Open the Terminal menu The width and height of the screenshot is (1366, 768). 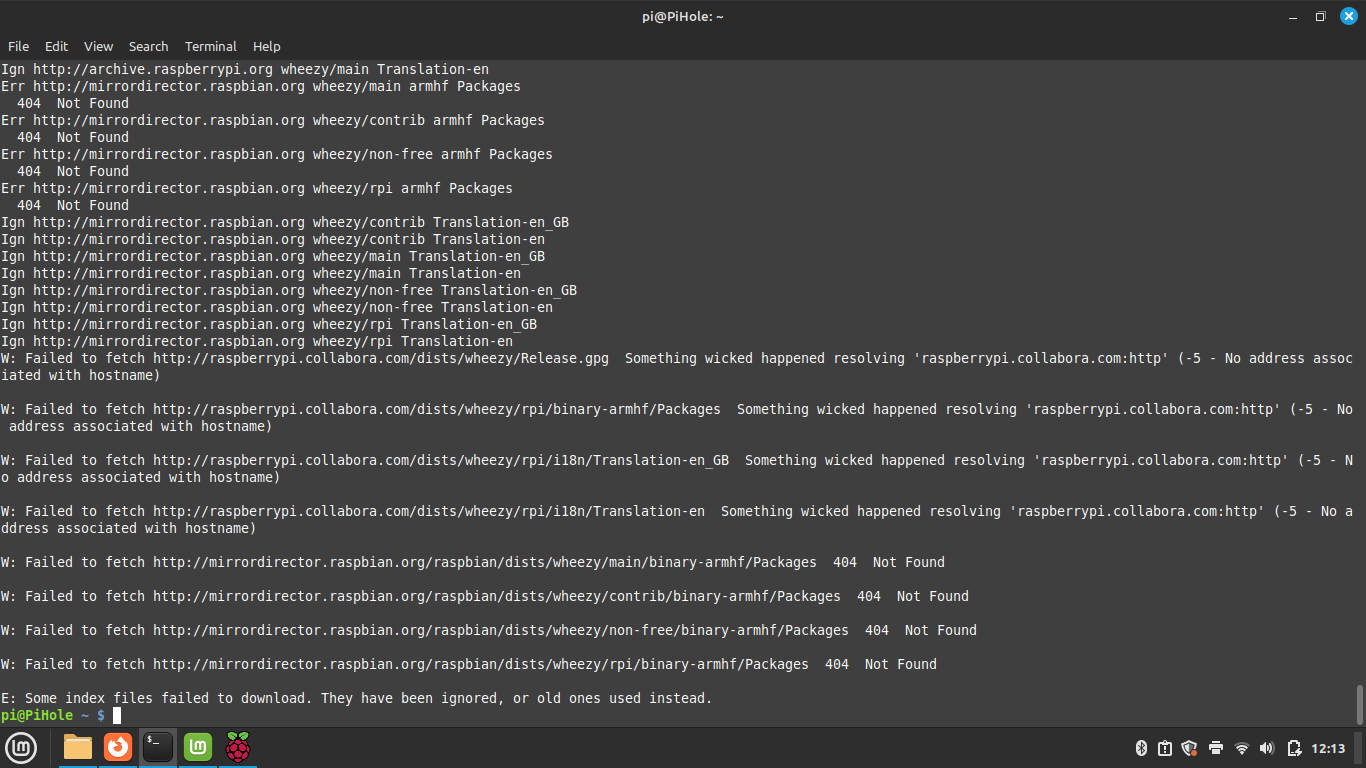click(x=211, y=46)
